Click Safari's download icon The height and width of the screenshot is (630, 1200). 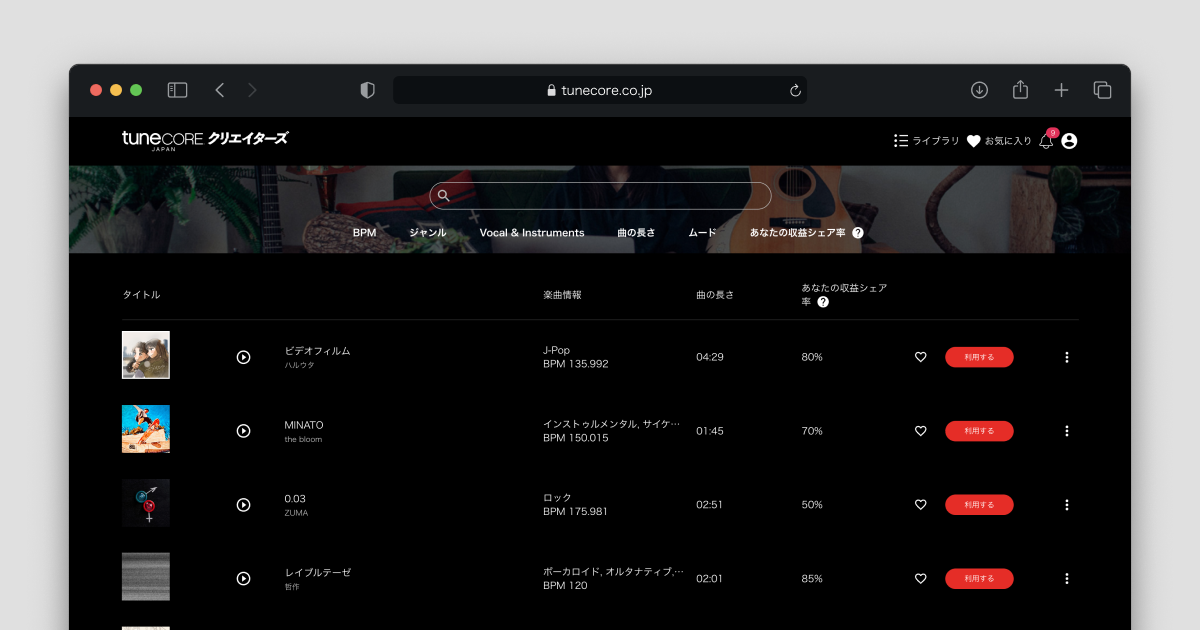pyautogui.click(x=979, y=90)
